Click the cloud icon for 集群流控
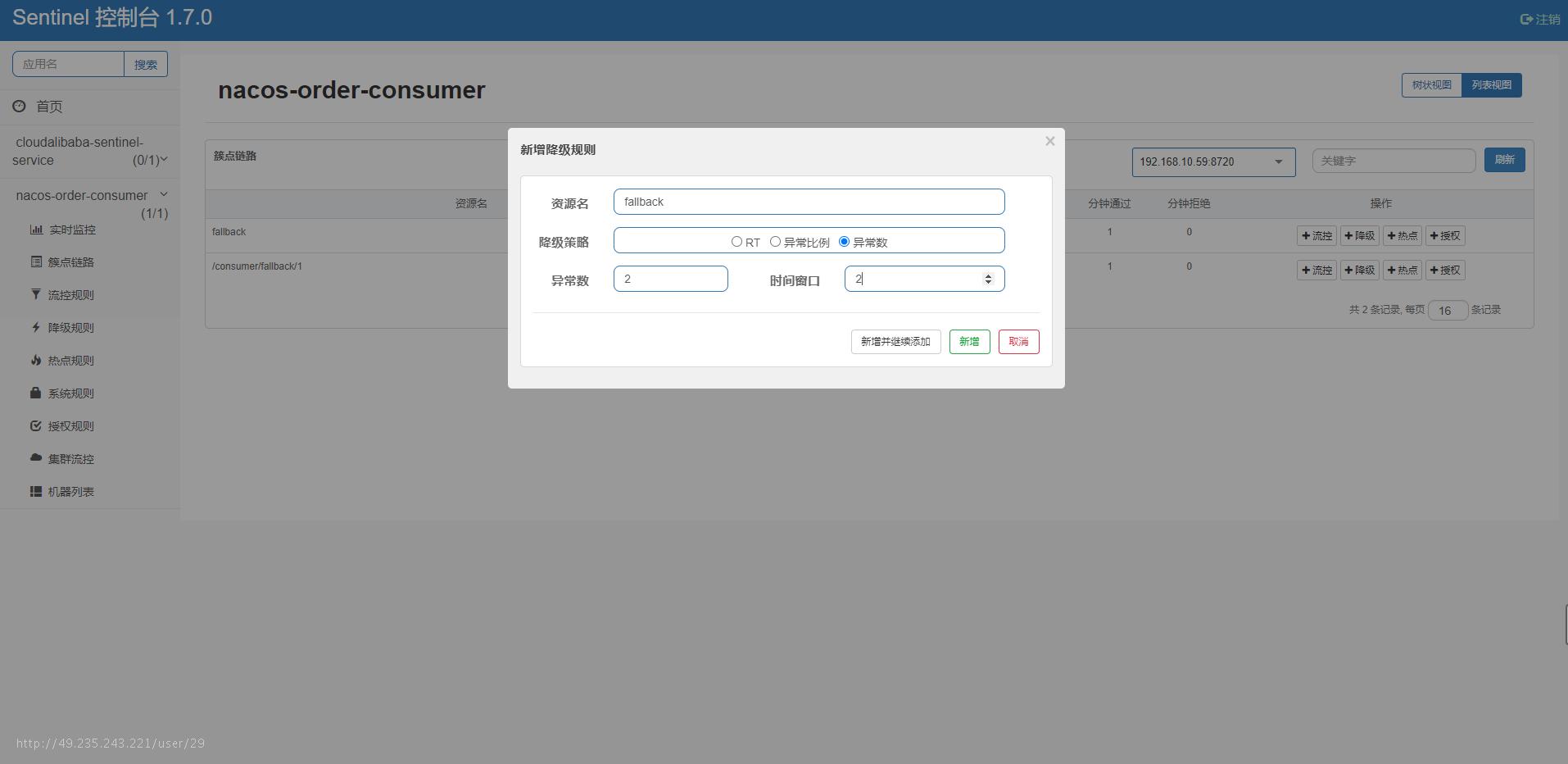1568x764 pixels. 36,458
